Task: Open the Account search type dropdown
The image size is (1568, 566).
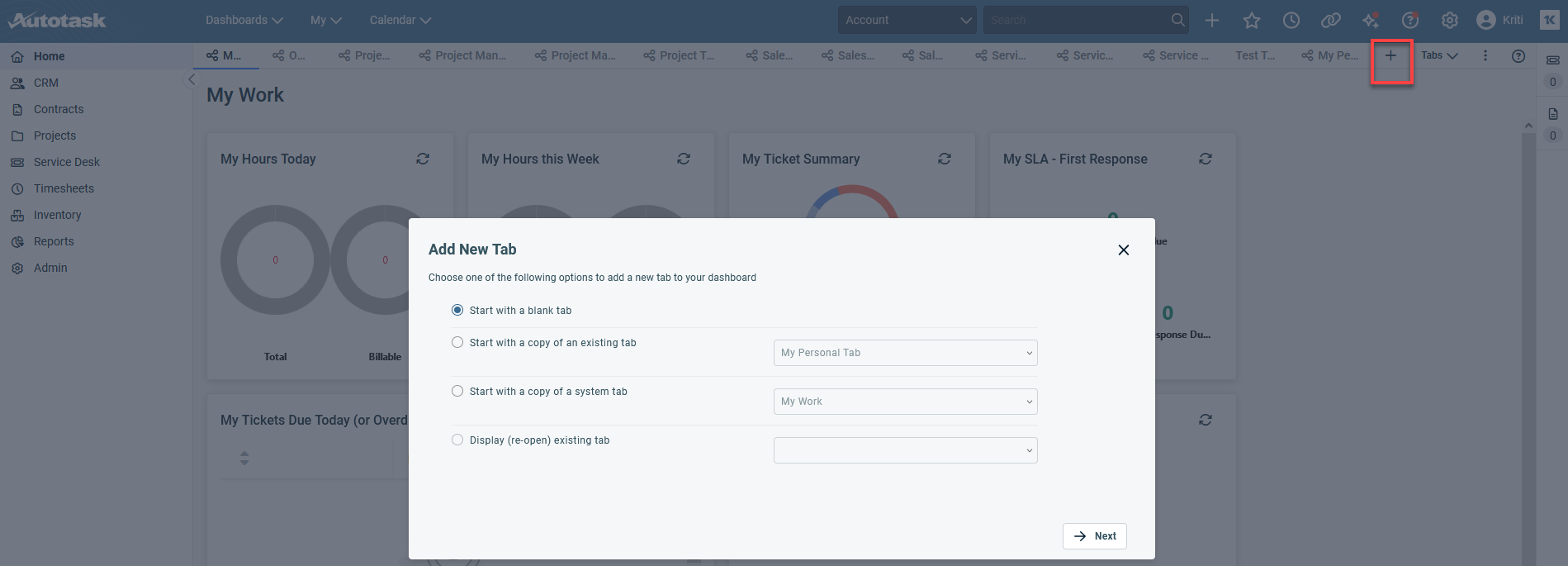Action: (907, 20)
